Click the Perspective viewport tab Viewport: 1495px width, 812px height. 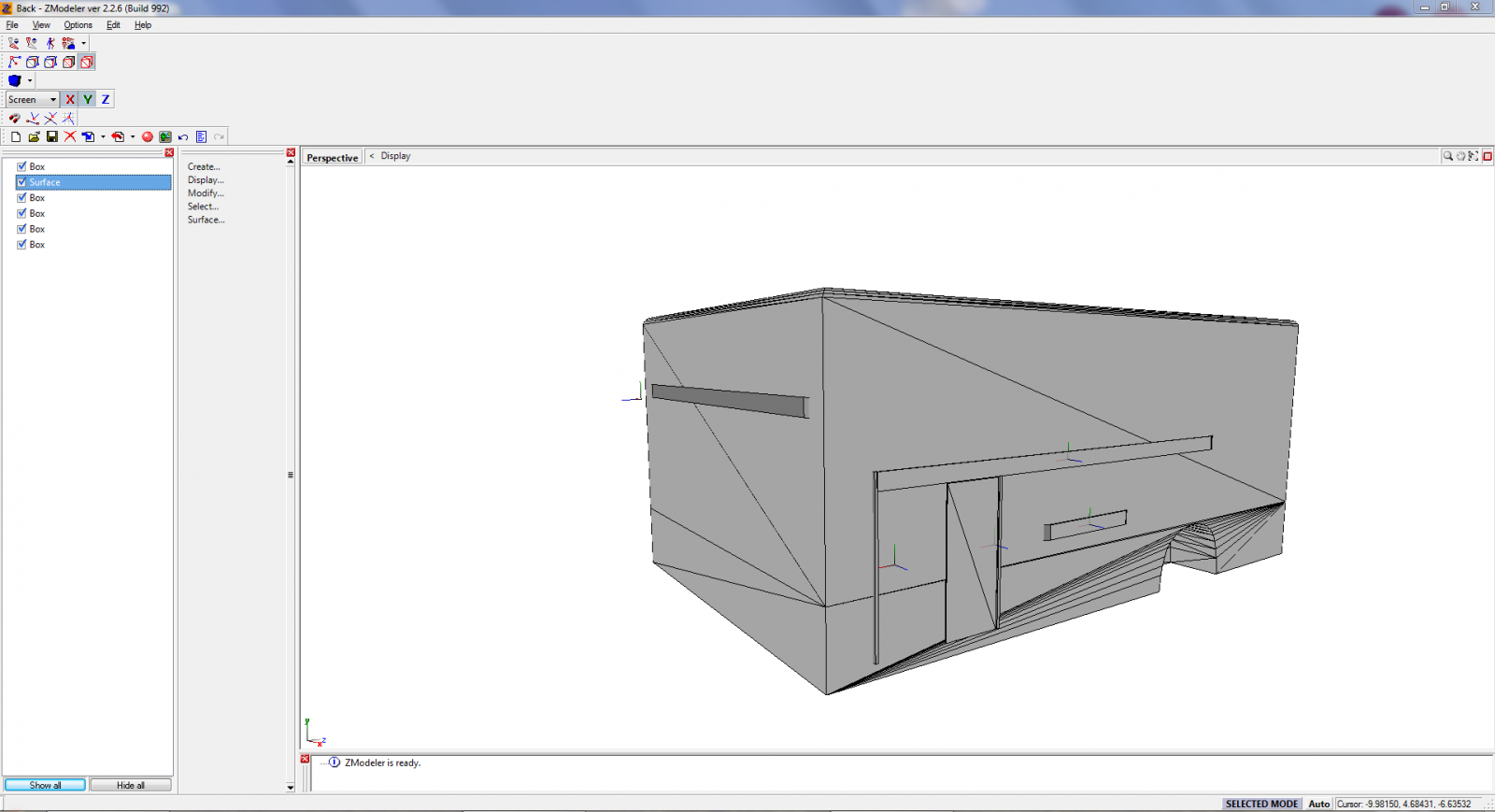(x=332, y=157)
